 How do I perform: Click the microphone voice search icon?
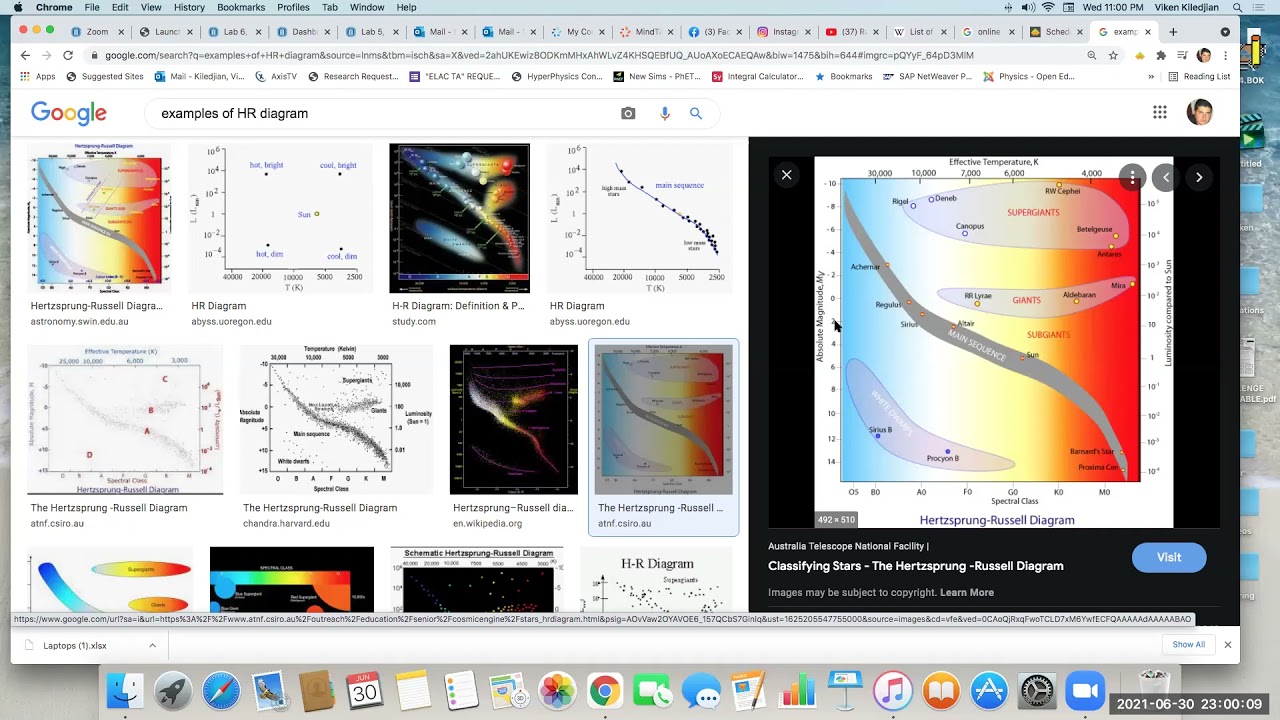pos(664,113)
